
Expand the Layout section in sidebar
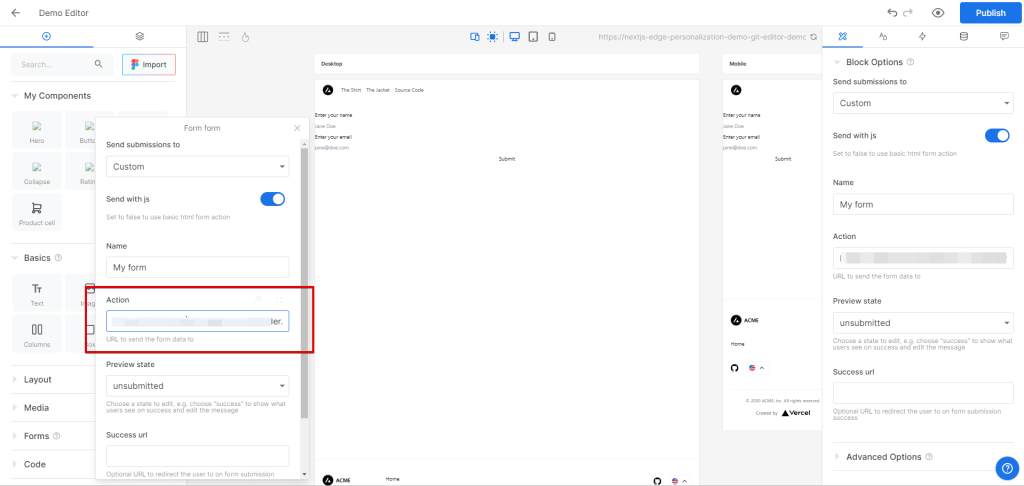37,380
